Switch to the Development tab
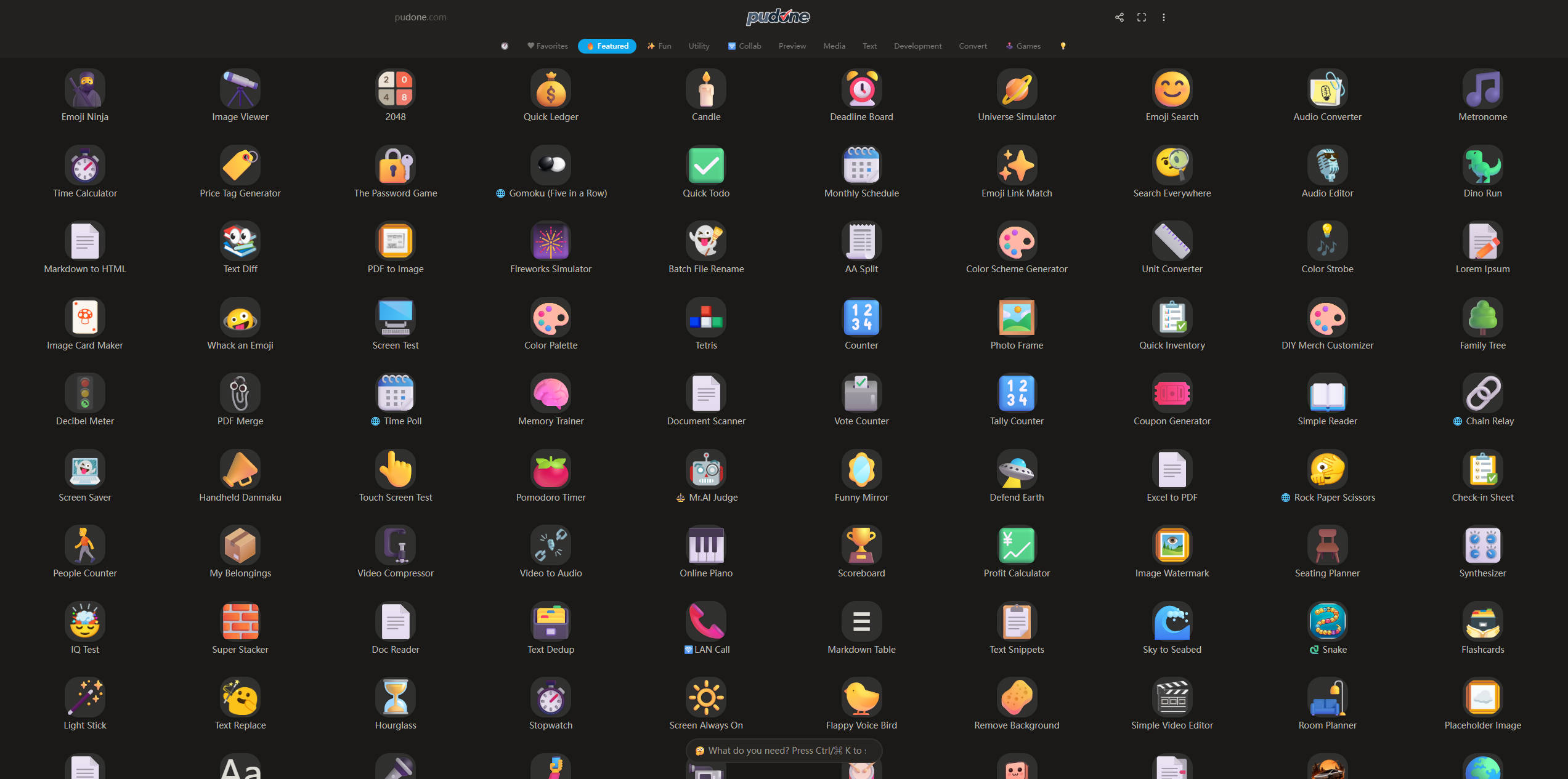Viewport: 1568px width, 779px height. point(917,46)
